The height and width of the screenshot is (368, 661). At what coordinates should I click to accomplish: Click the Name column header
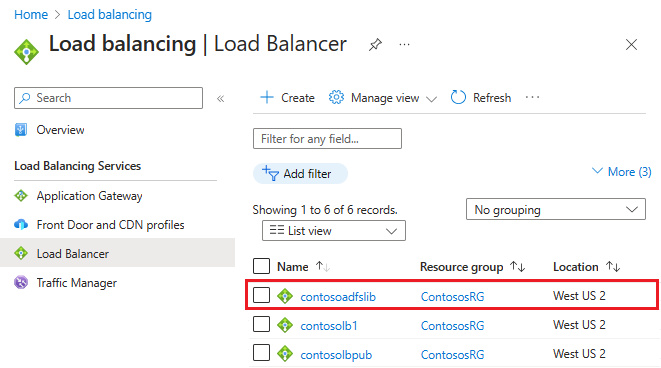293,267
